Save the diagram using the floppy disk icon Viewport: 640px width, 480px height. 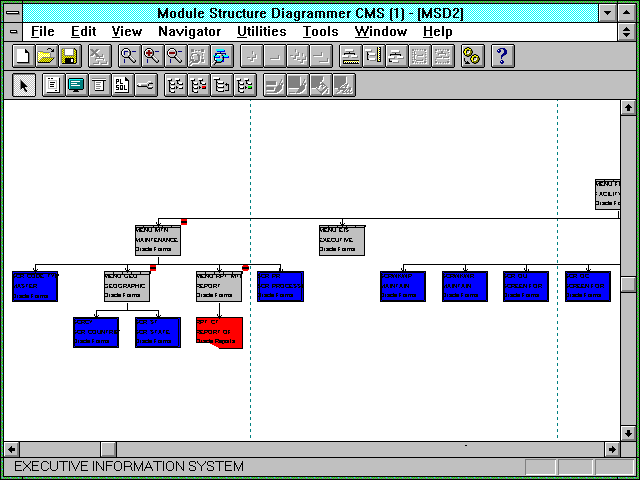click(69, 56)
